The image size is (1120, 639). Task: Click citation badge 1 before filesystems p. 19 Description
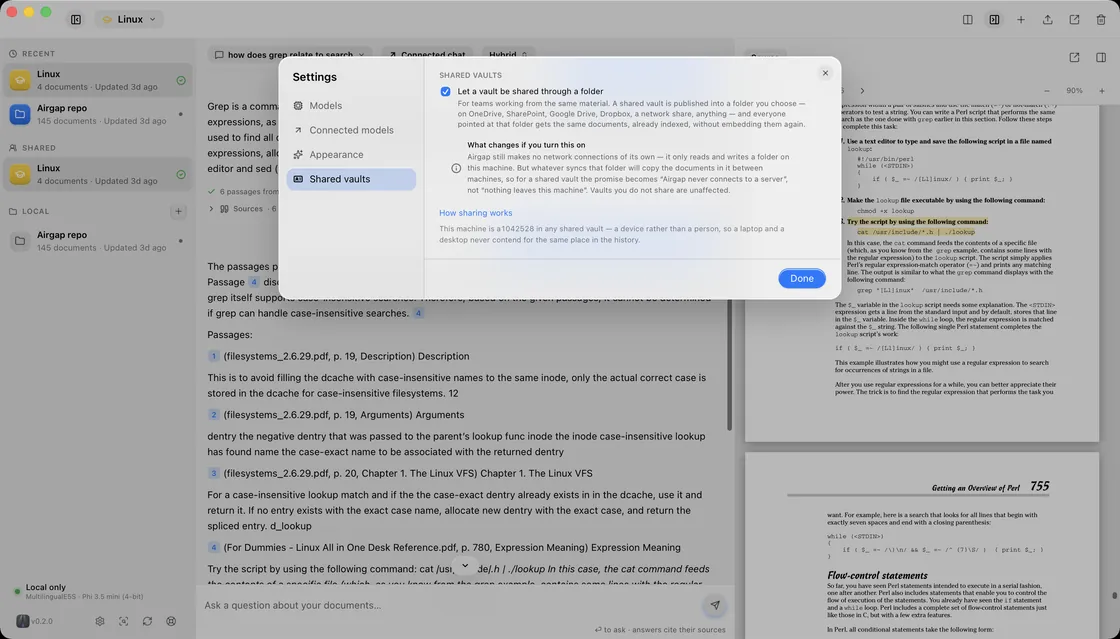pyautogui.click(x=214, y=356)
